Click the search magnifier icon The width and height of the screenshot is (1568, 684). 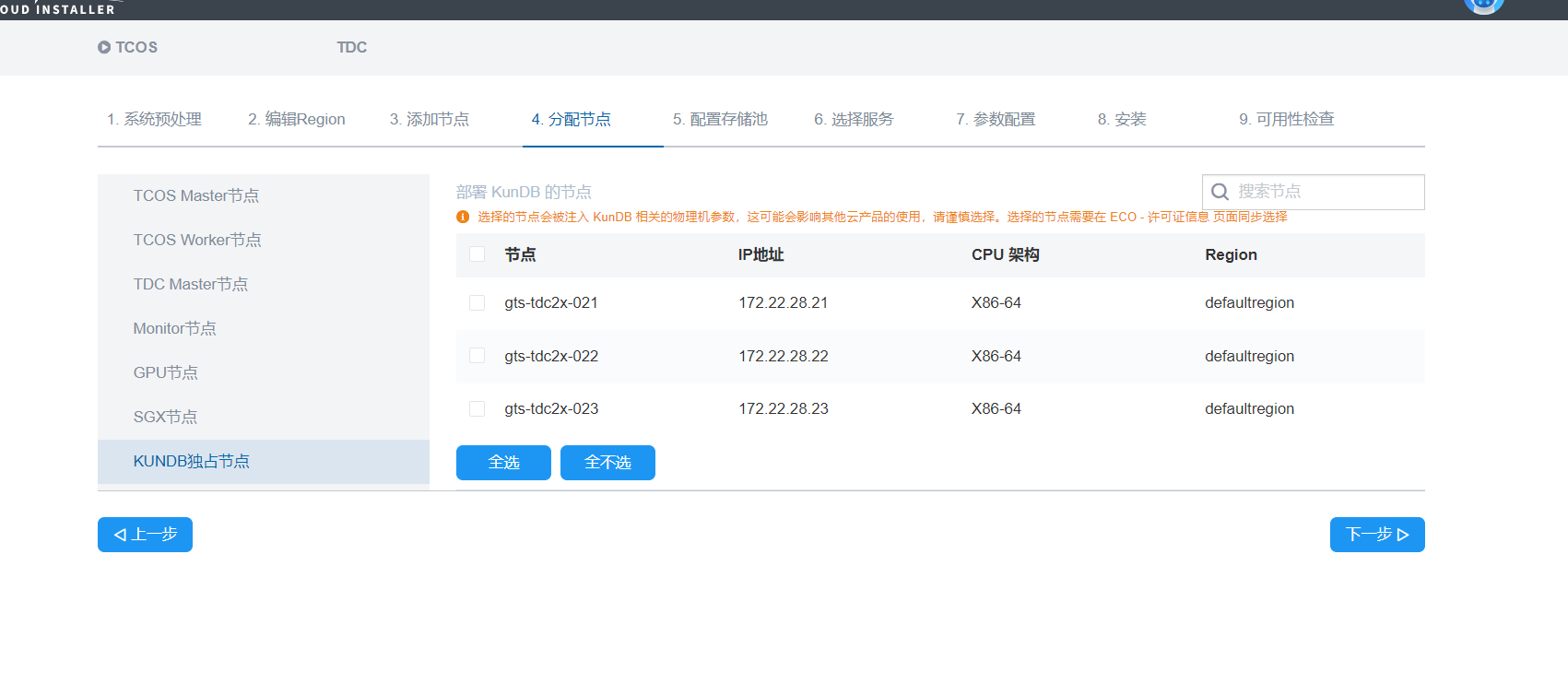(x=1220, y=192)
